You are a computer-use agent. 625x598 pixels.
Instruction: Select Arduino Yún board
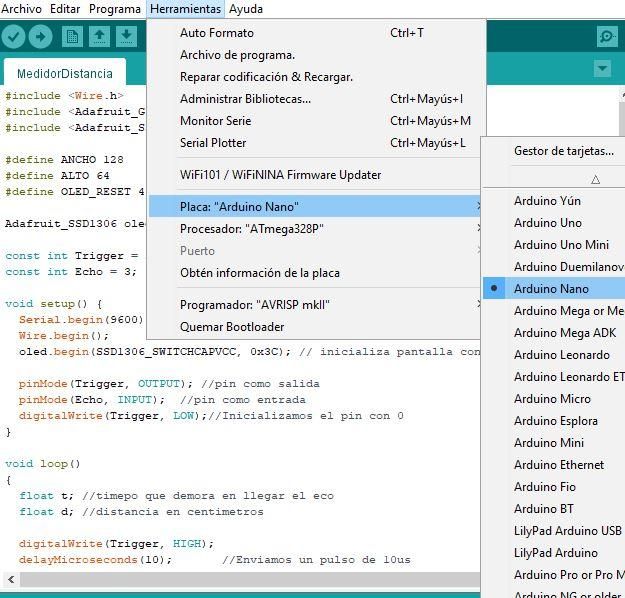click(x=554, y=201)
